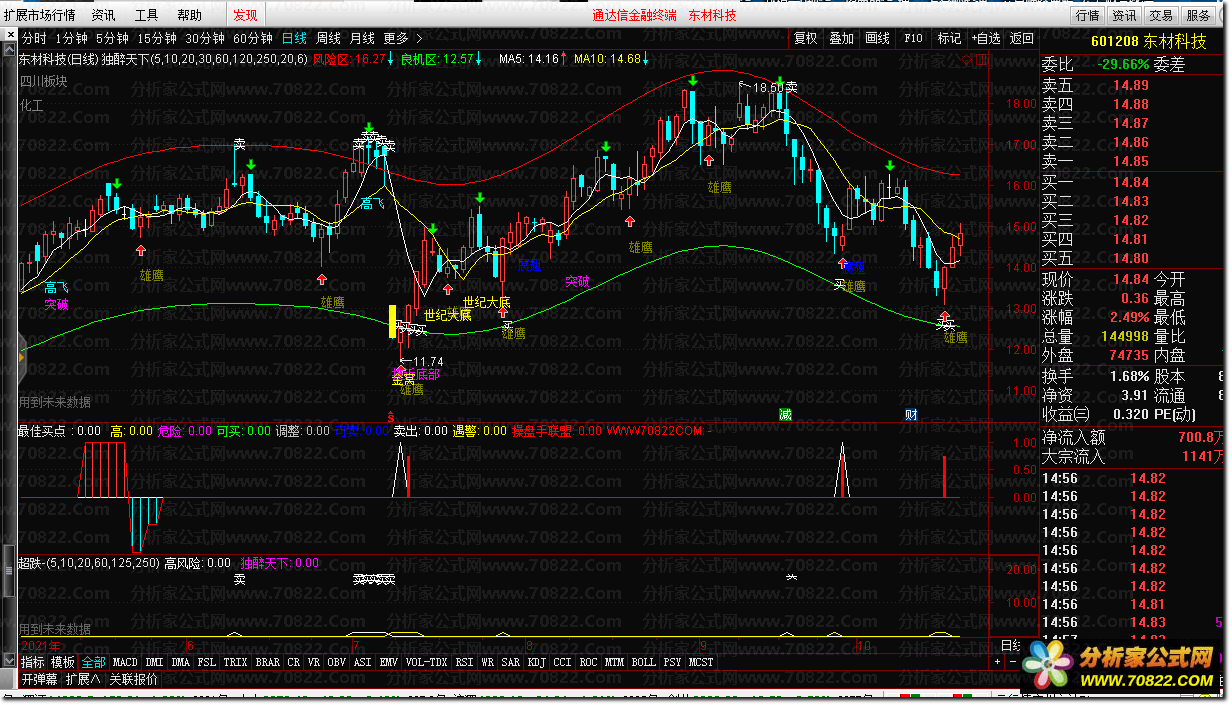Click the 行情 button at top right
Screen dimensions: 1232x705
(x=1087, y=15)
